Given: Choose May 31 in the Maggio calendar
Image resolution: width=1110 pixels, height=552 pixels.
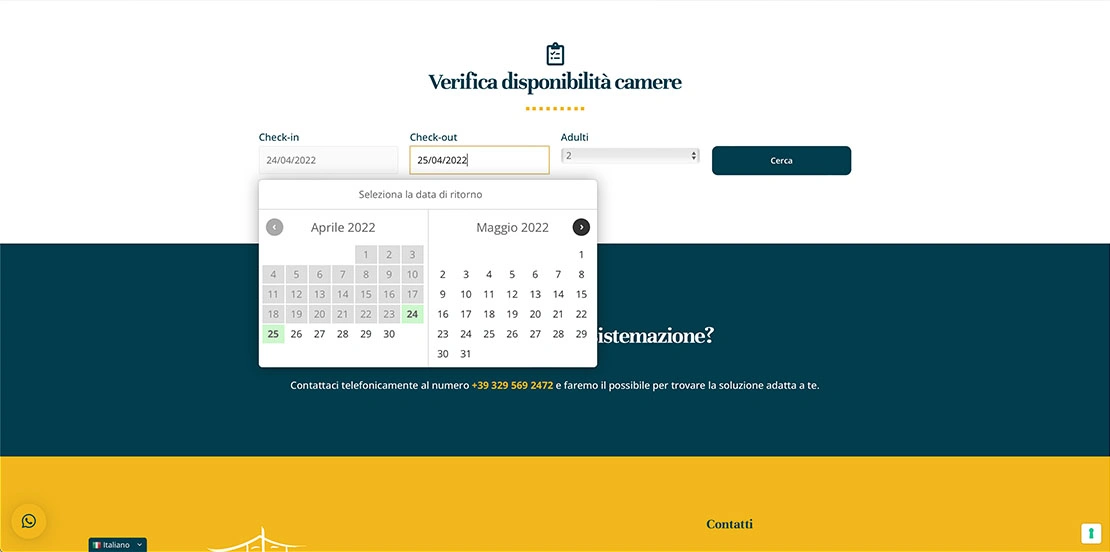Looking at the screenshot, I should click(466, 354).
